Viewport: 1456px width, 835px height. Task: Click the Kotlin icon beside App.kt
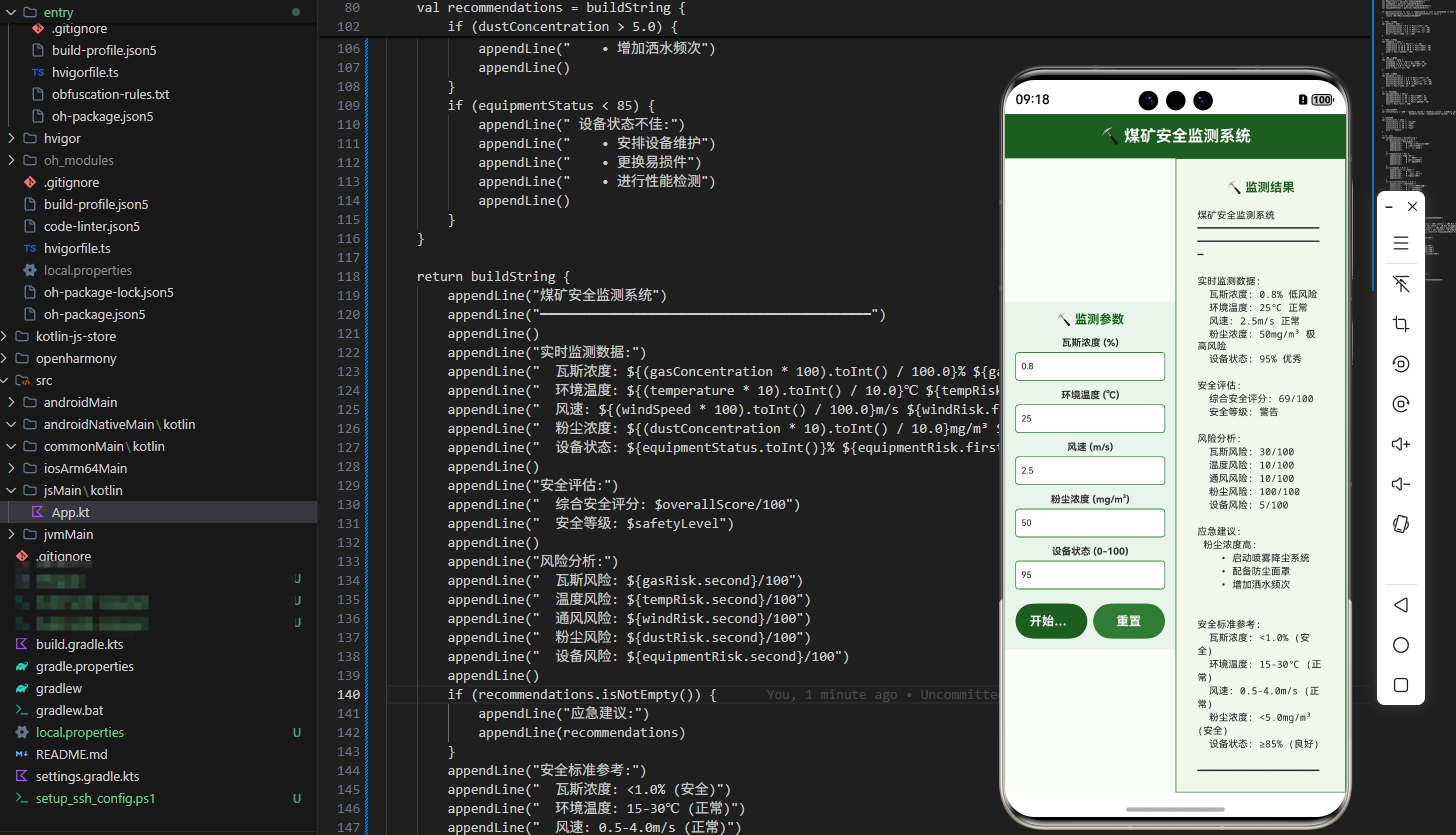[37, 512]
